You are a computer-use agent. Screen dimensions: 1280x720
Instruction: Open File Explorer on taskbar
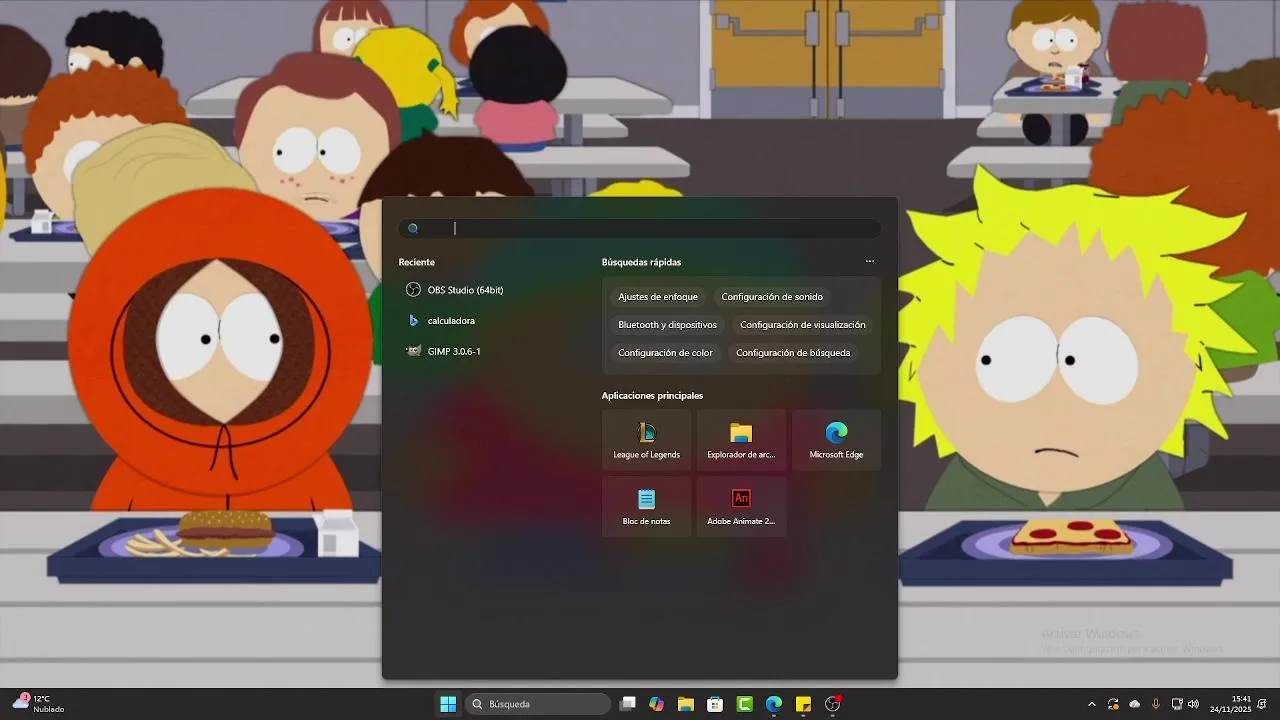click(685, 704)
